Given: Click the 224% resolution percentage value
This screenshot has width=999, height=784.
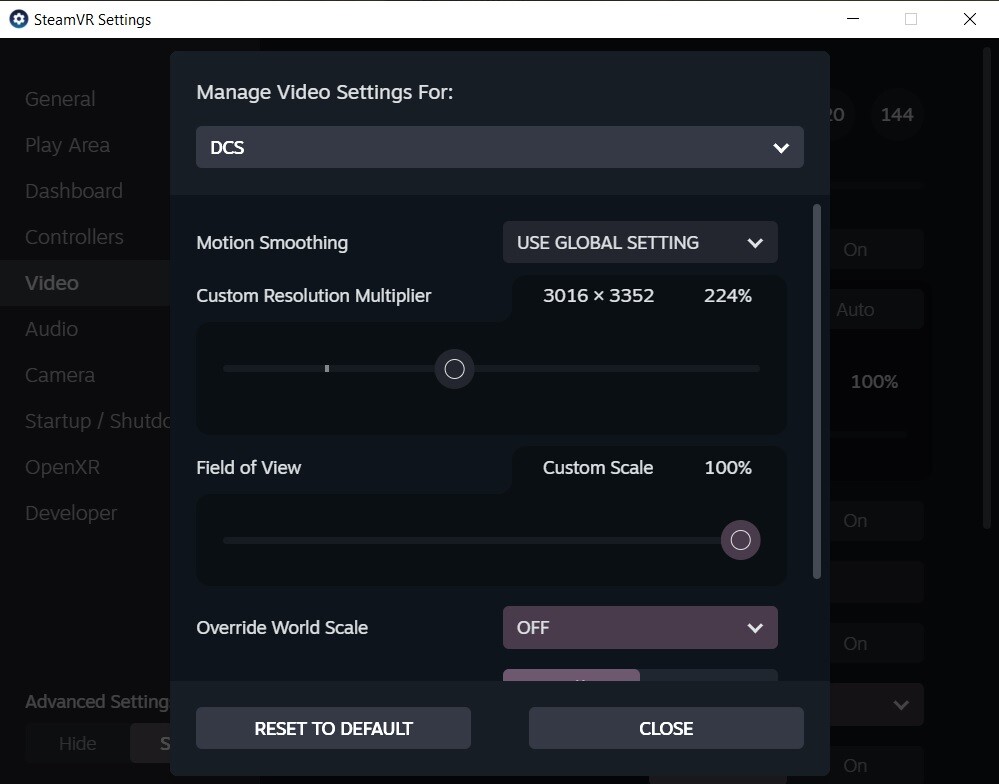Looking at the screenshot, I should click(728, 296).
